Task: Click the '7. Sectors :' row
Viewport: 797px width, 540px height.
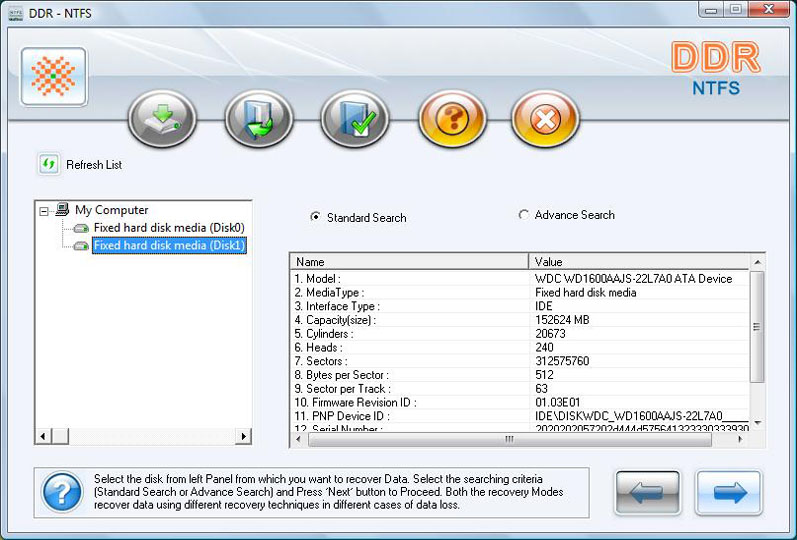Action: click(x=519, y=361)
